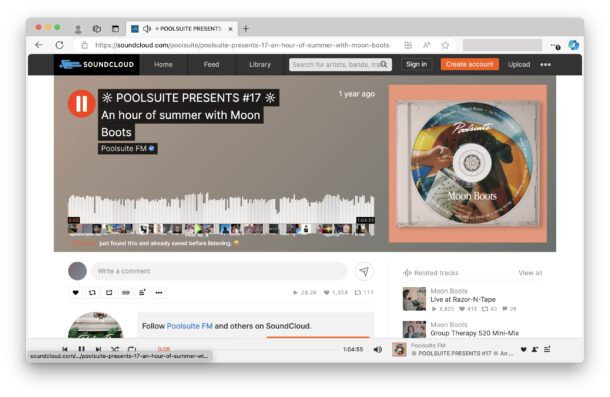Click the 111 reposts count

click(364, 292)
